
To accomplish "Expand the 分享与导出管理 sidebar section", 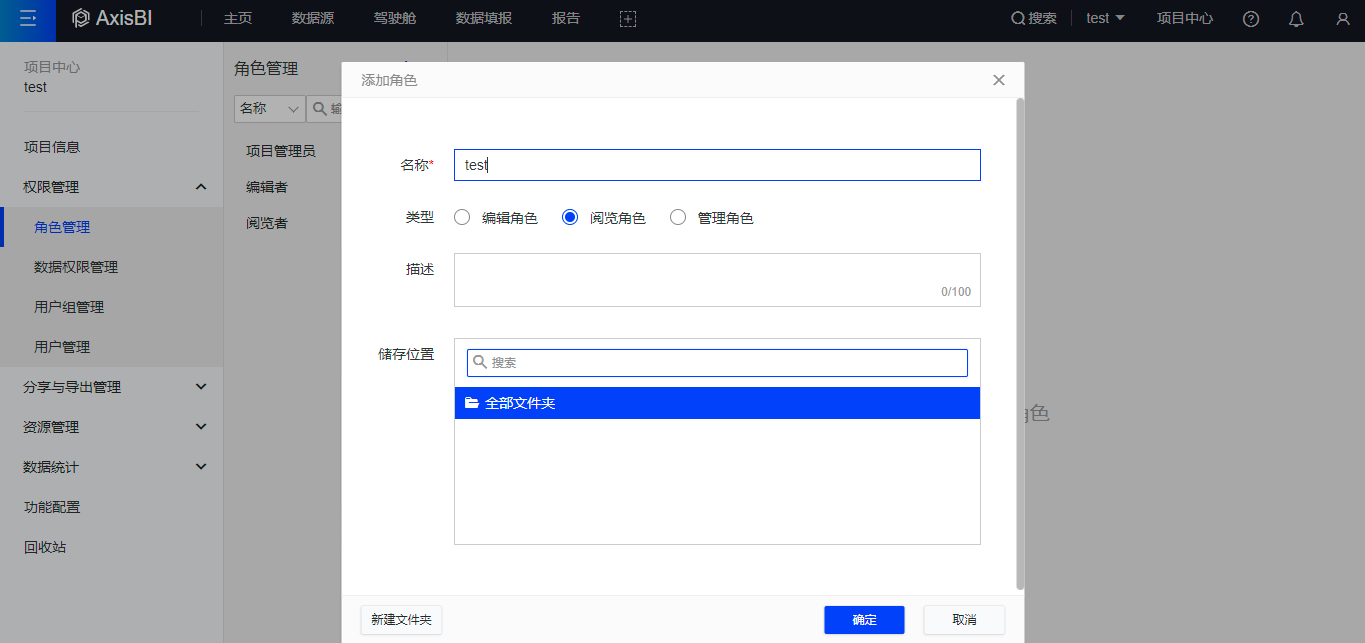I will [x=201, y=387].
